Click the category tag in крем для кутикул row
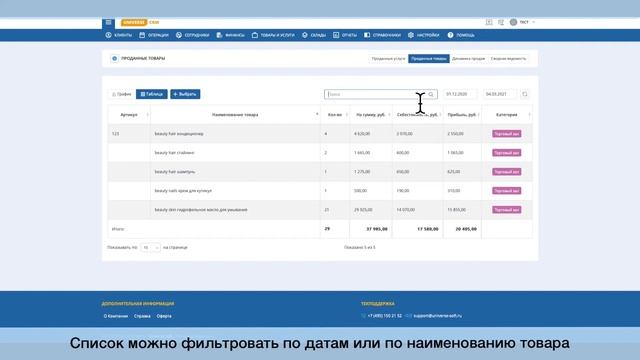Screen dimensions: 640x360 (x=507, y=191)
